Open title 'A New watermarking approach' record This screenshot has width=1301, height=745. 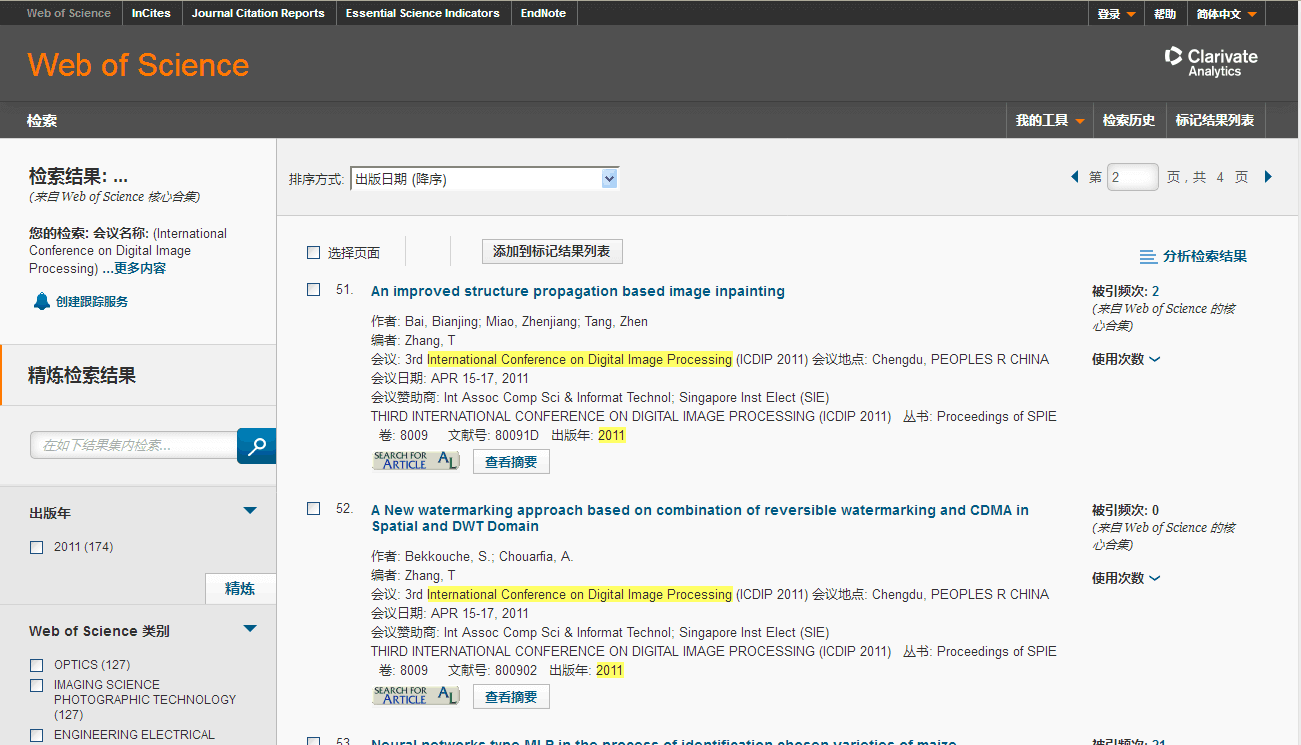(x=700, y=518)
